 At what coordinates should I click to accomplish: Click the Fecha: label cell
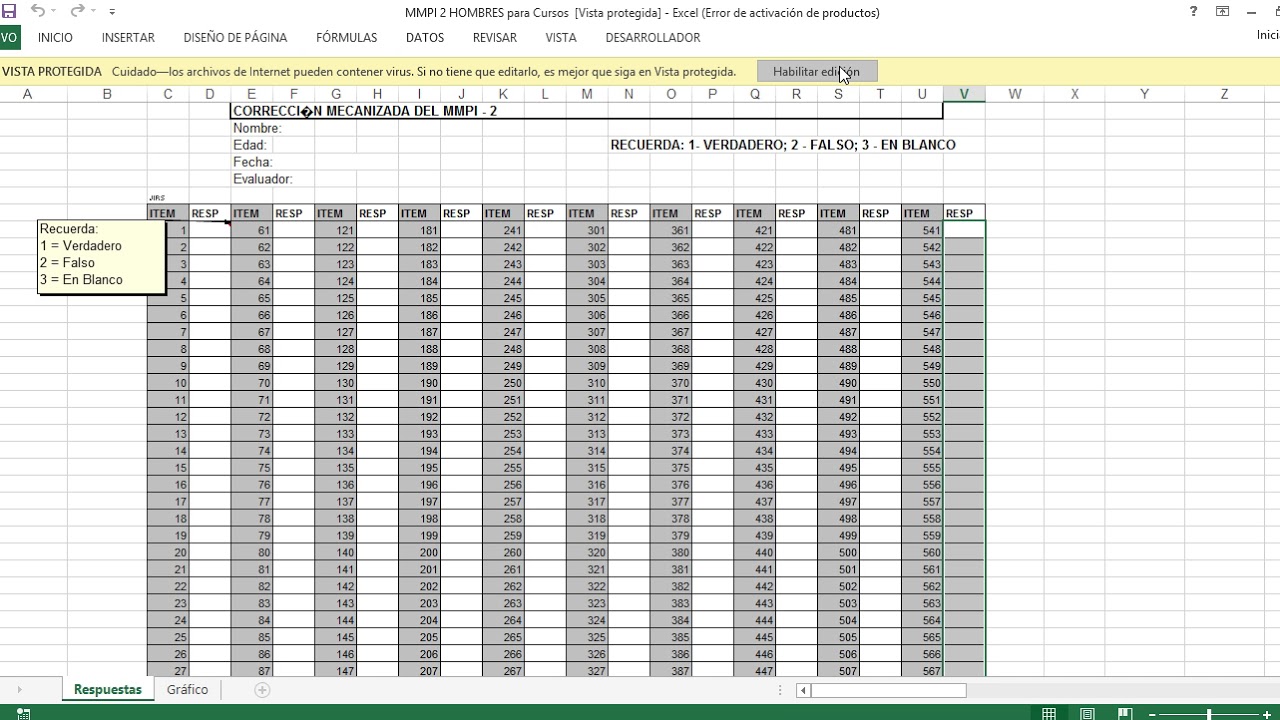252,162
